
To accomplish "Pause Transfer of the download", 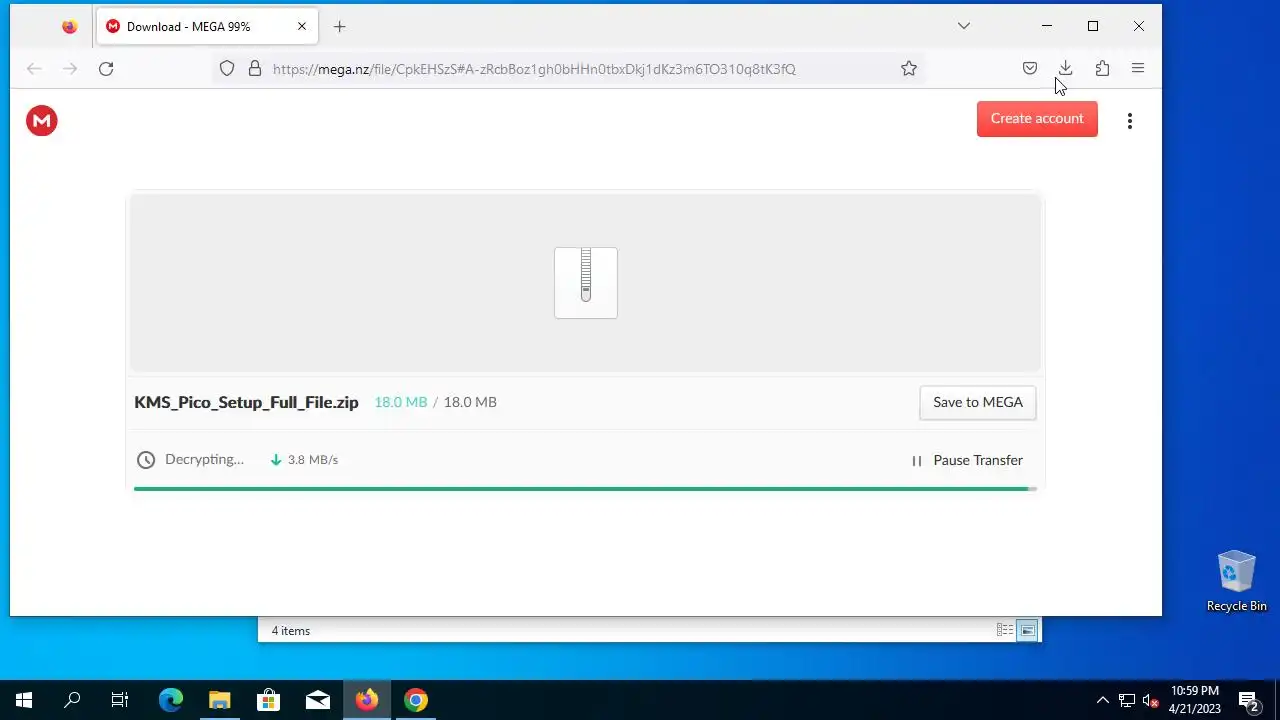I will (967, 460).
